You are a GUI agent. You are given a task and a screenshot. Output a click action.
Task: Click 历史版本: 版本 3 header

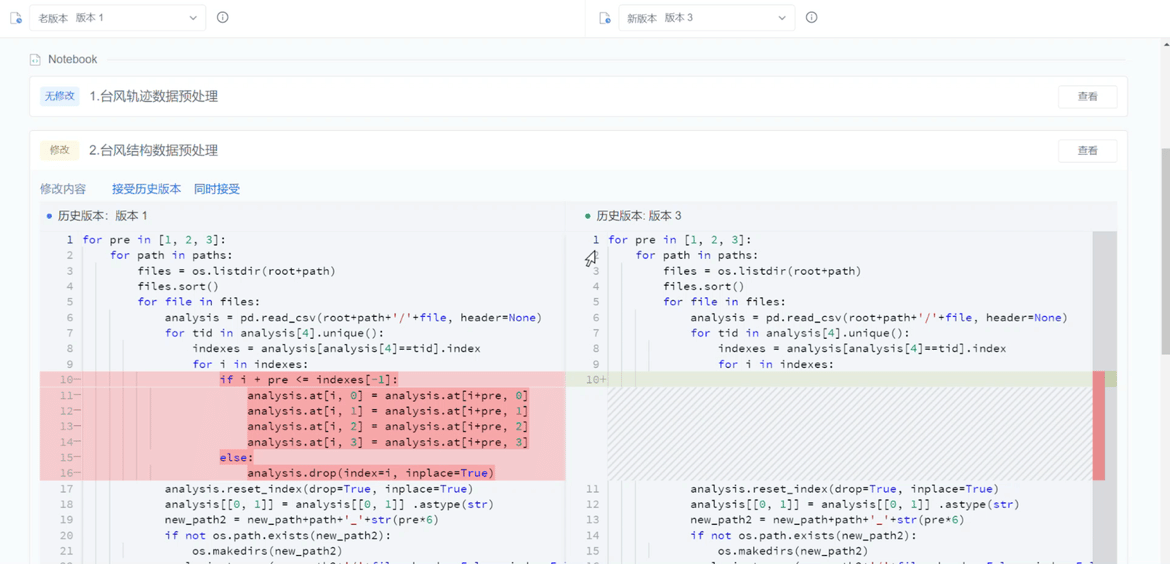(x=639, y=216)
